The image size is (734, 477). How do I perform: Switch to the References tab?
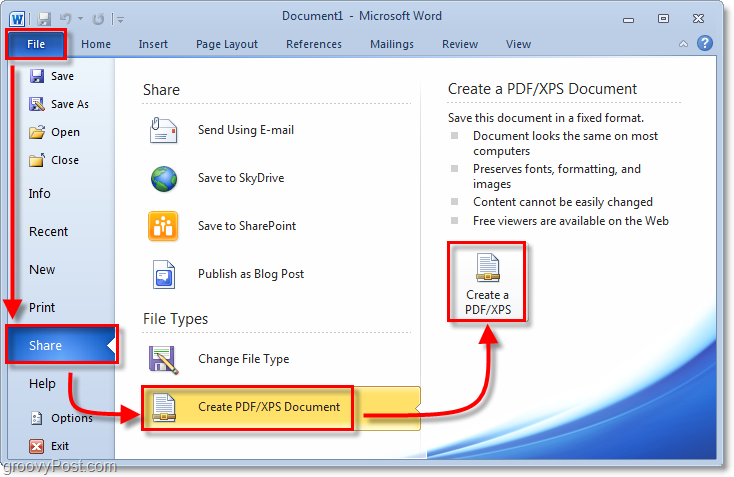314,44
